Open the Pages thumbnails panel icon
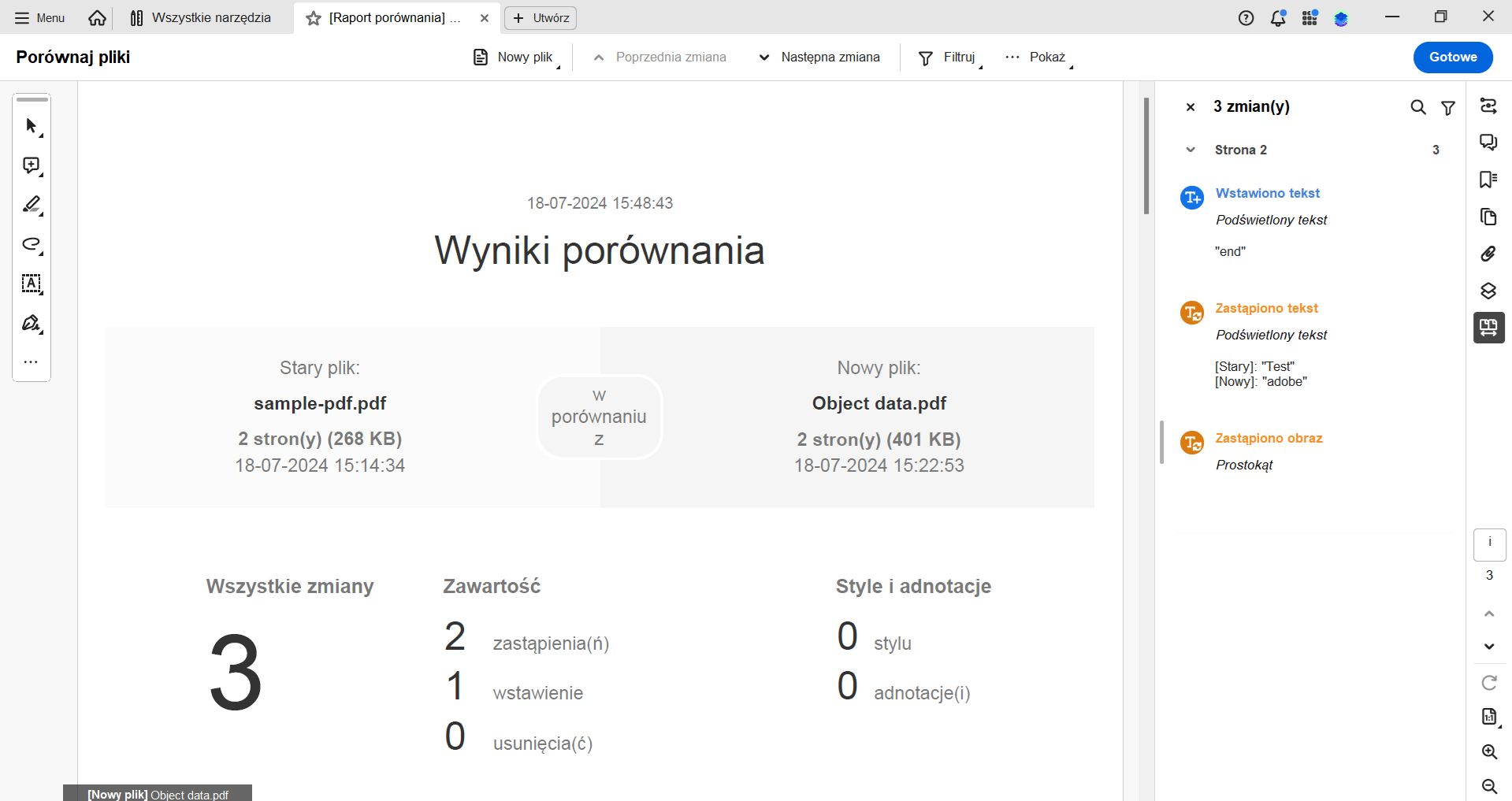Image resolution: width=1512 pixels, height=801 pixels. (1488, 217)
